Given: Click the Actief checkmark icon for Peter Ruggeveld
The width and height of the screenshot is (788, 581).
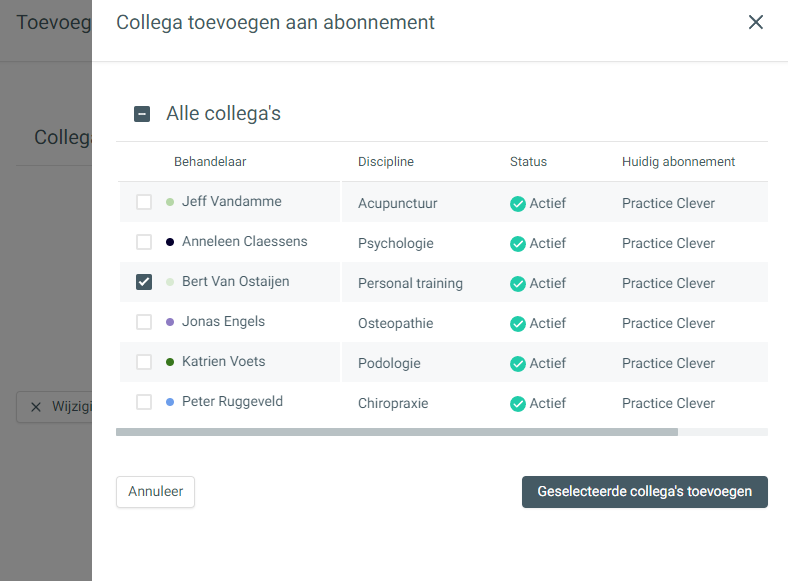Looking at the screenshot, I should 518,404.
